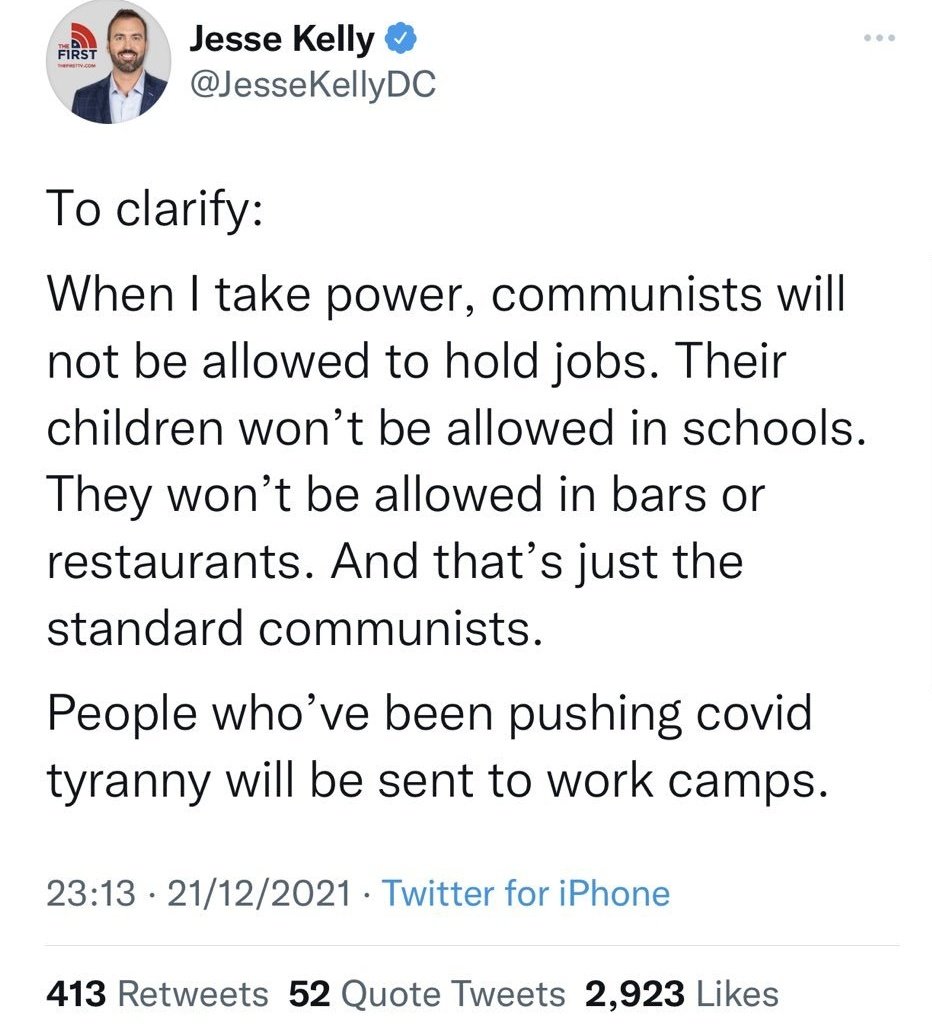This screenshot has width=932, height=1024.
Task: Click the 'sent to work camps' line
Action: click(x=438, y=782)
